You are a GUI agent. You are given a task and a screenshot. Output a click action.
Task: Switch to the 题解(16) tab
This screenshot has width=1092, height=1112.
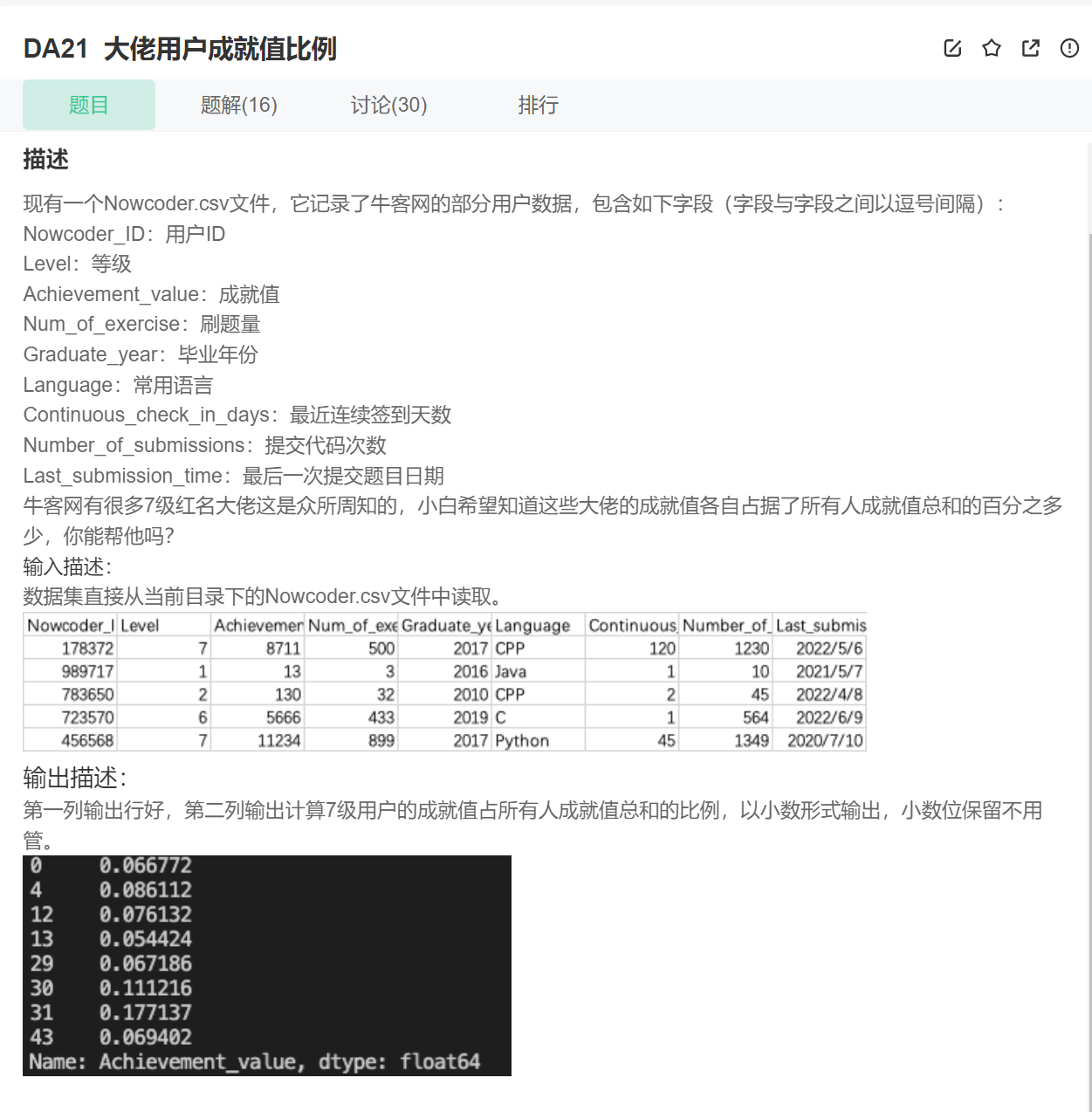(239, 105)
